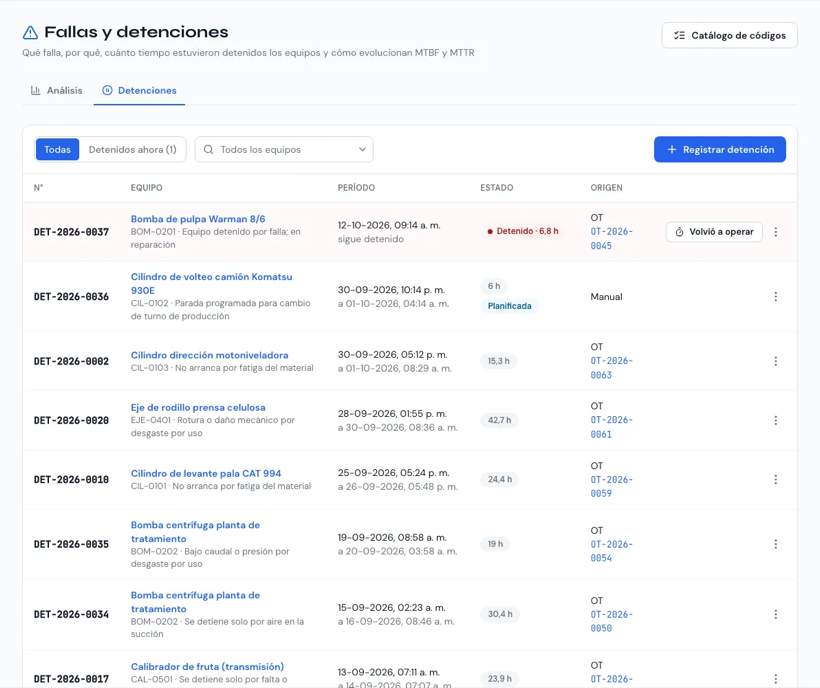Open the more options menu for DET-2026-0020
Image resolution: width=820 pixels, height=688 pixels.
click(776, 420)
